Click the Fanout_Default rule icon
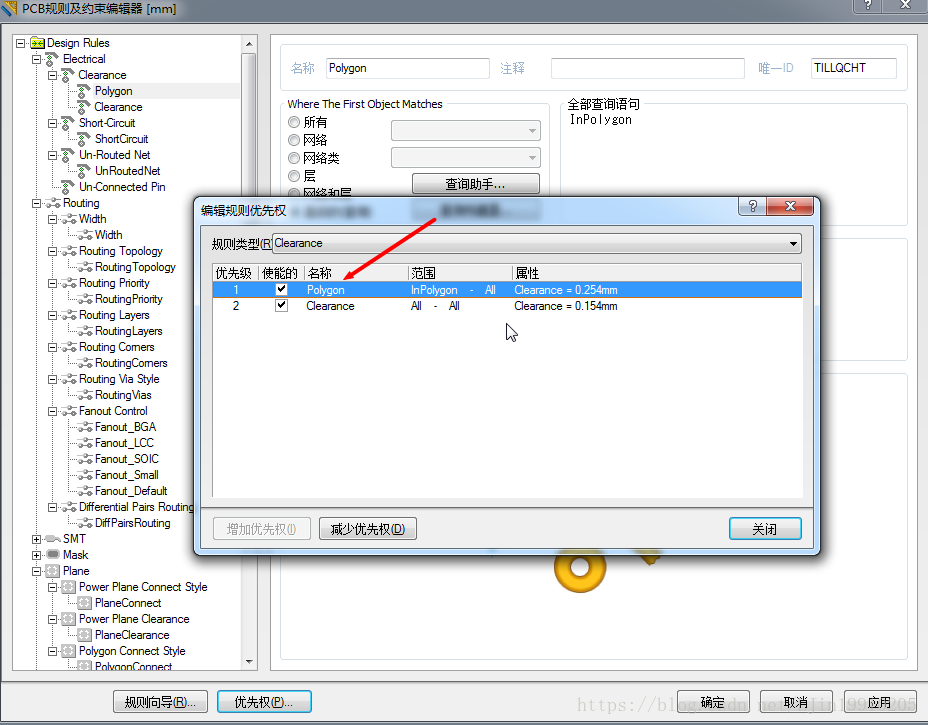 coord(85,491)
